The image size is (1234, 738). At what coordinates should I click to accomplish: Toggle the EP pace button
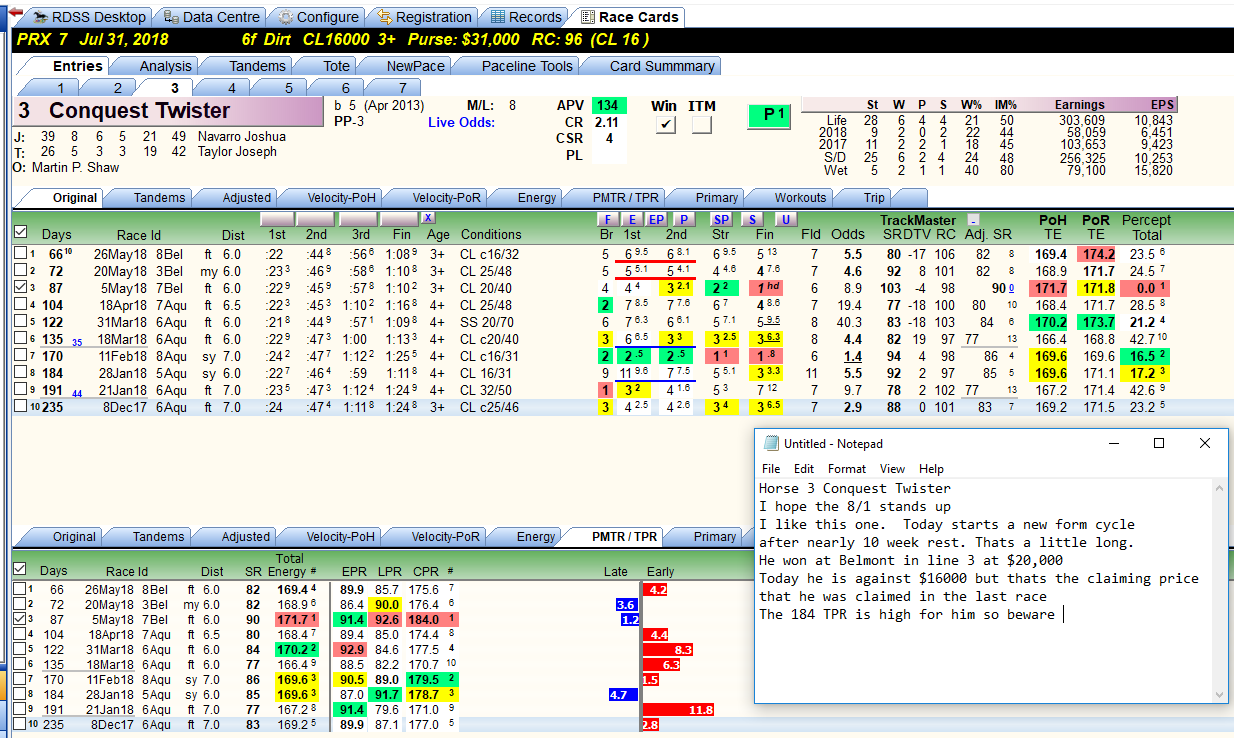coord(657,219)
